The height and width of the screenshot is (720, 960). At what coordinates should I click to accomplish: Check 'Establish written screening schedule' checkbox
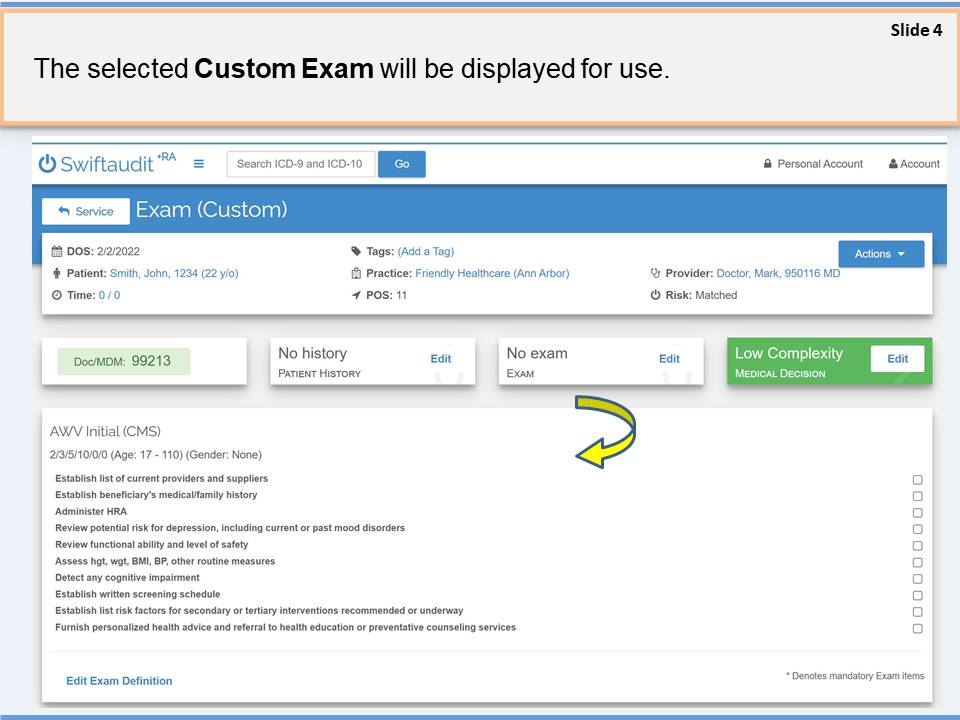coord(917,596)
